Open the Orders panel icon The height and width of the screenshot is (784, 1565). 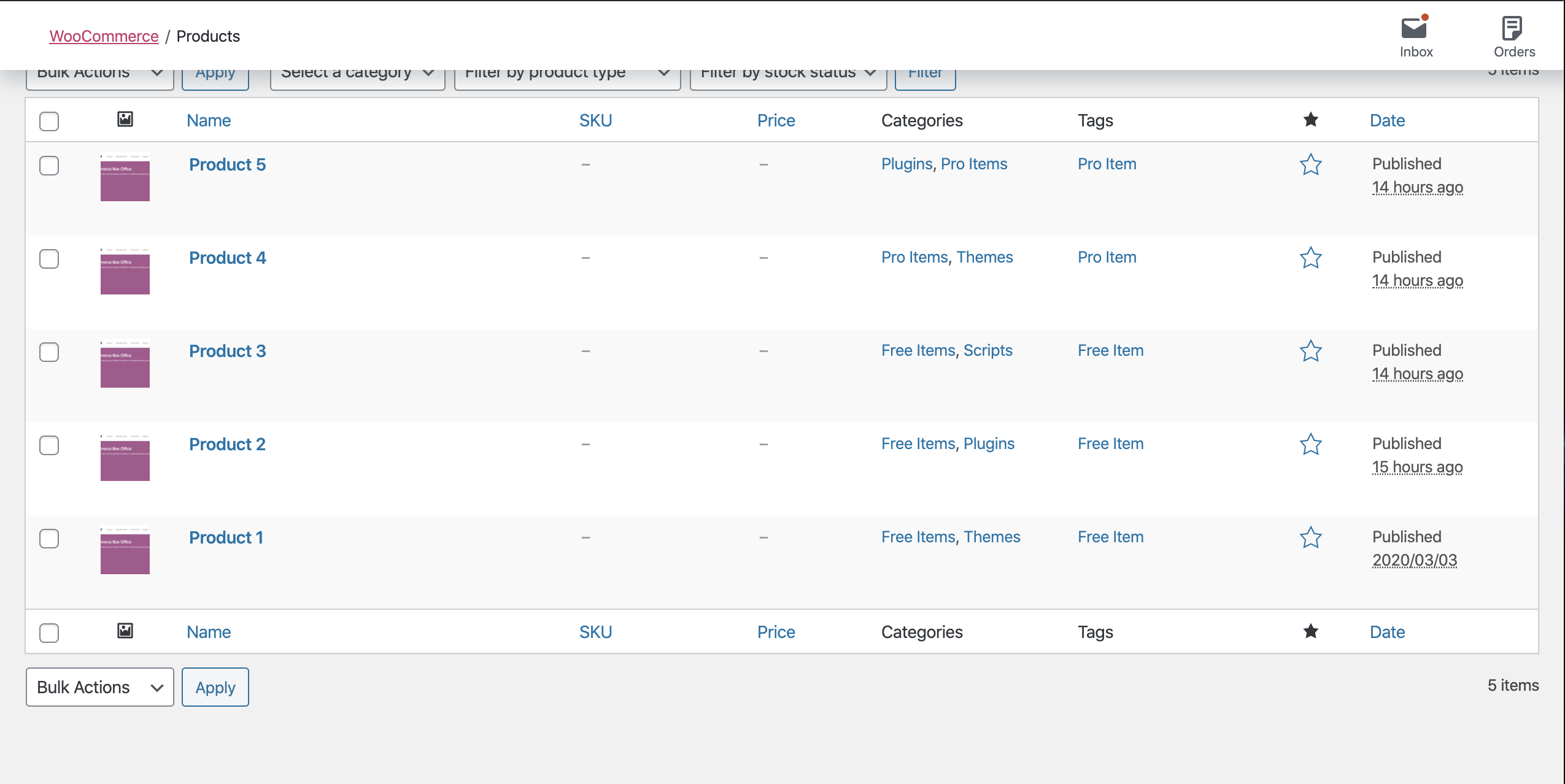[x=1513, y=29]
